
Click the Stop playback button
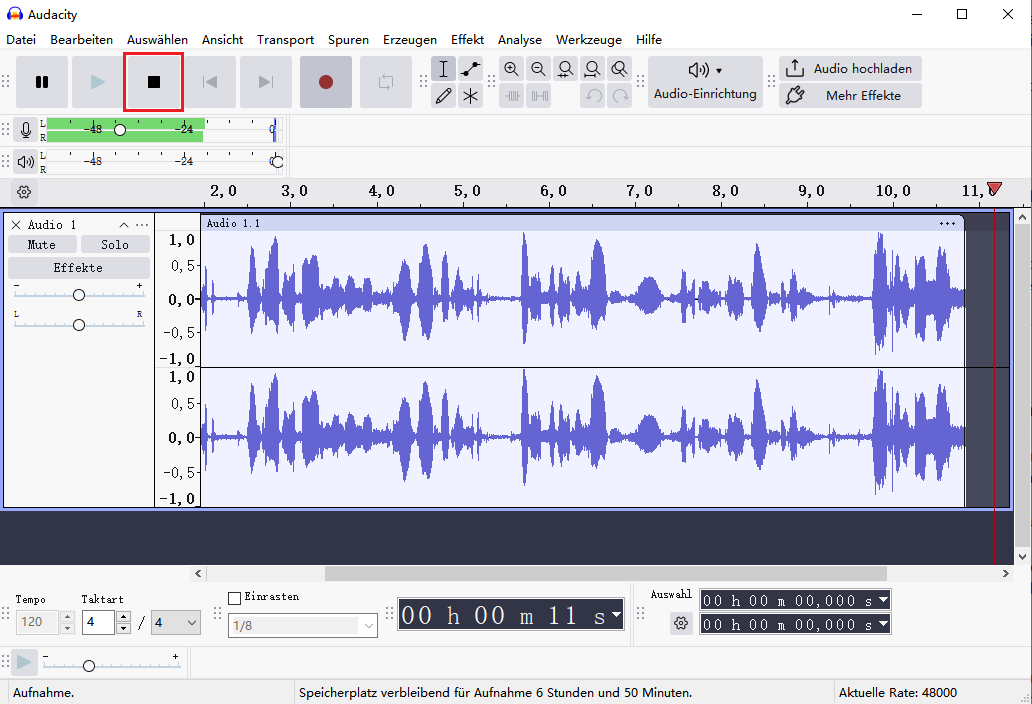coord(153,82)
